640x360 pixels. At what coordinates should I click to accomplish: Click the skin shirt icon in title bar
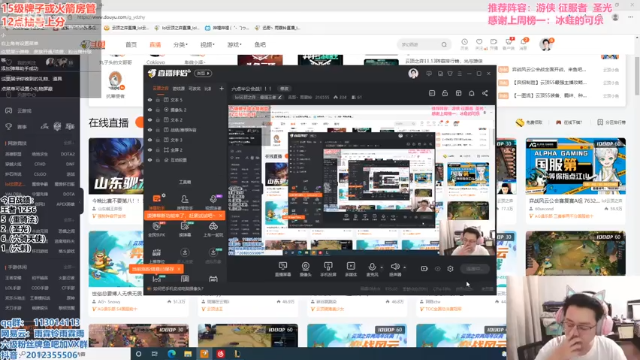click(450, 73)
